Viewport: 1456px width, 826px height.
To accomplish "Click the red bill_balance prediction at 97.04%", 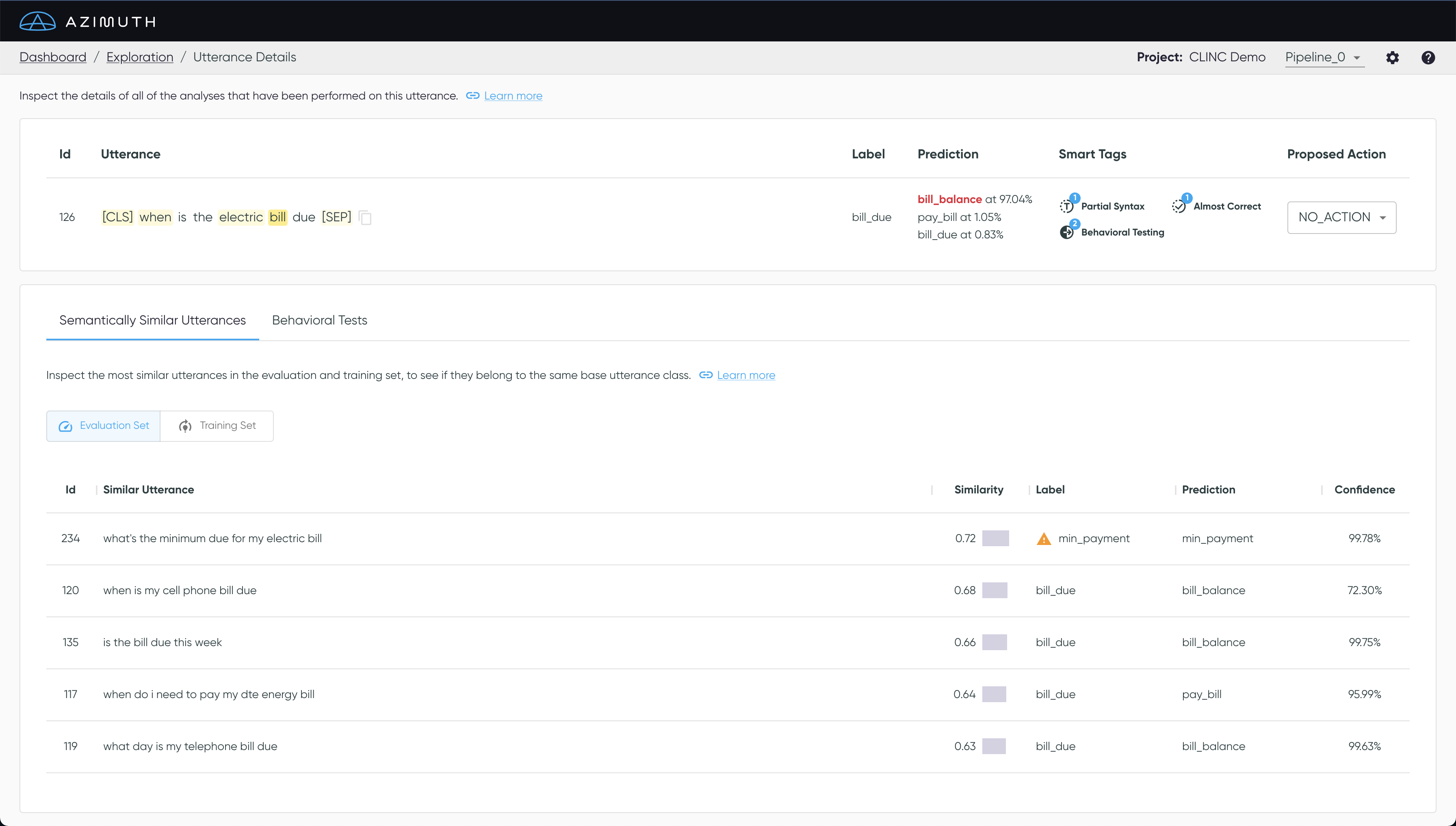I will point(974,199).
